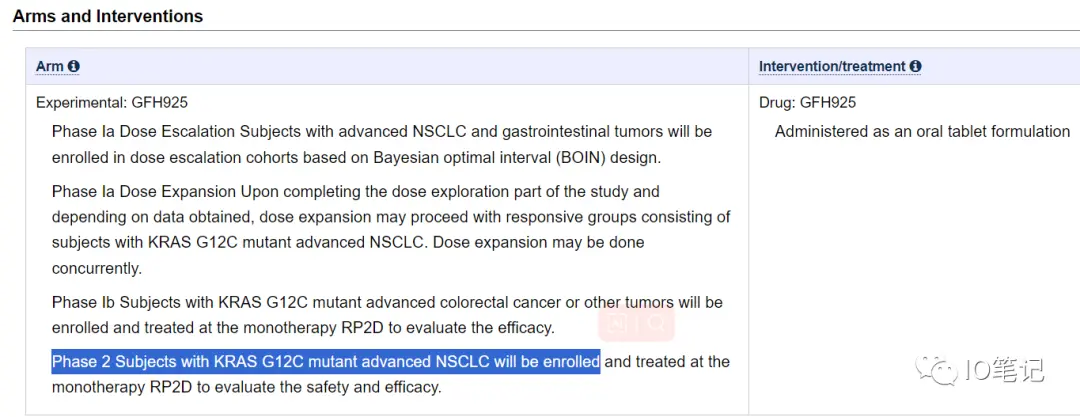Click the Arm column info icon
Image resolution: width=1080 pixels, height=417 pixels.
coord(73,67)
